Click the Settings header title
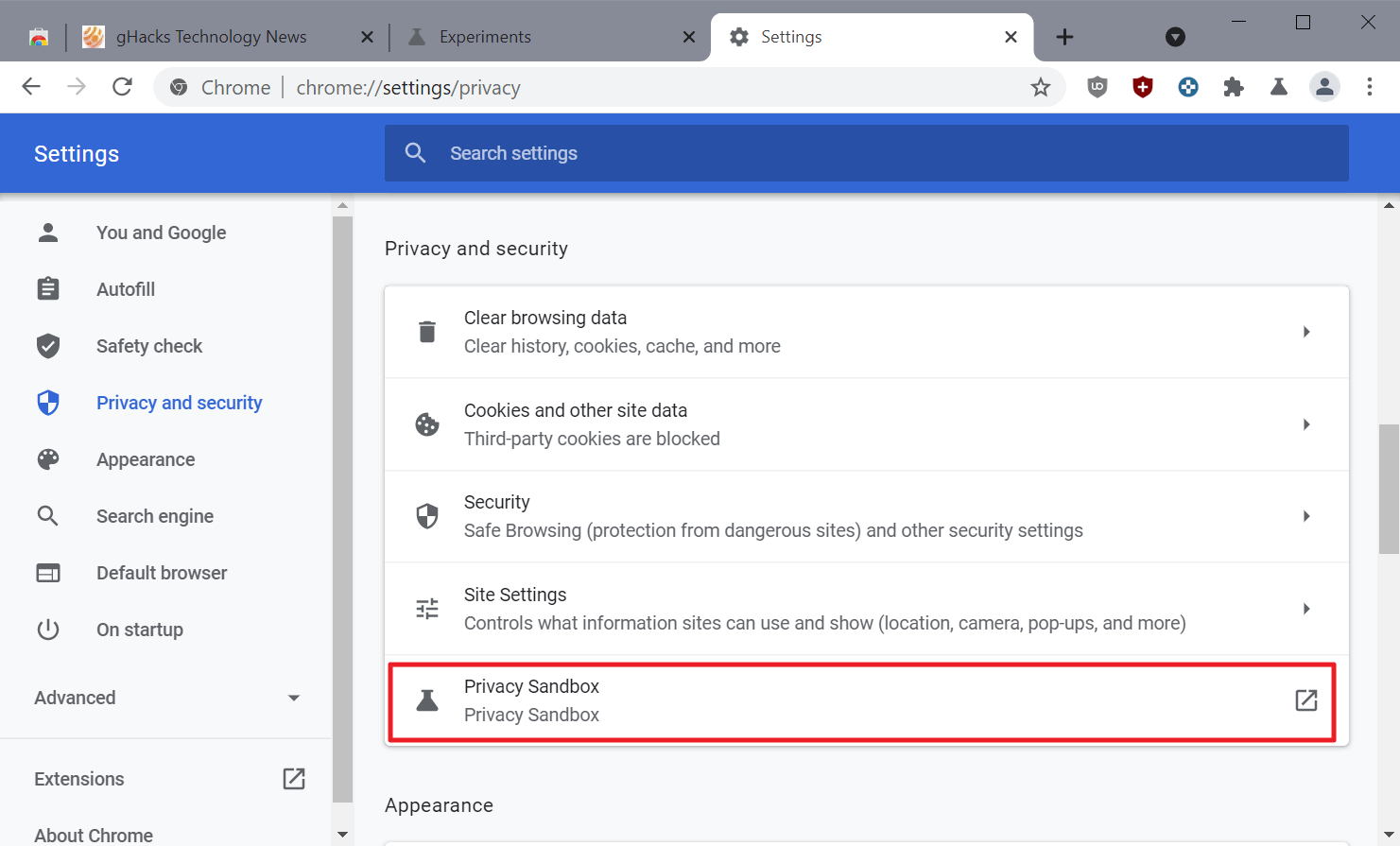The width and height of the screenshot is (1400, 846). [77, 154]
